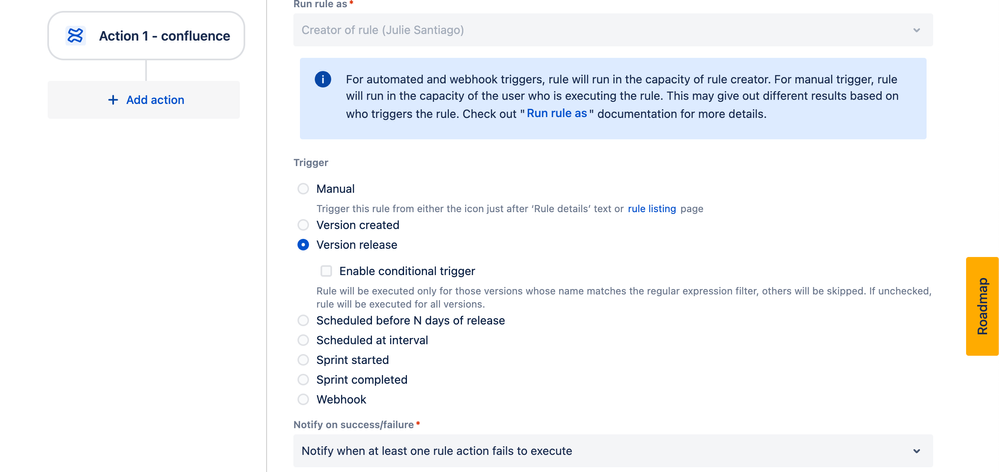Choose the Scheduled at interval trigger
The height and width of the screenshot is (472, 999).
point(303,340)
